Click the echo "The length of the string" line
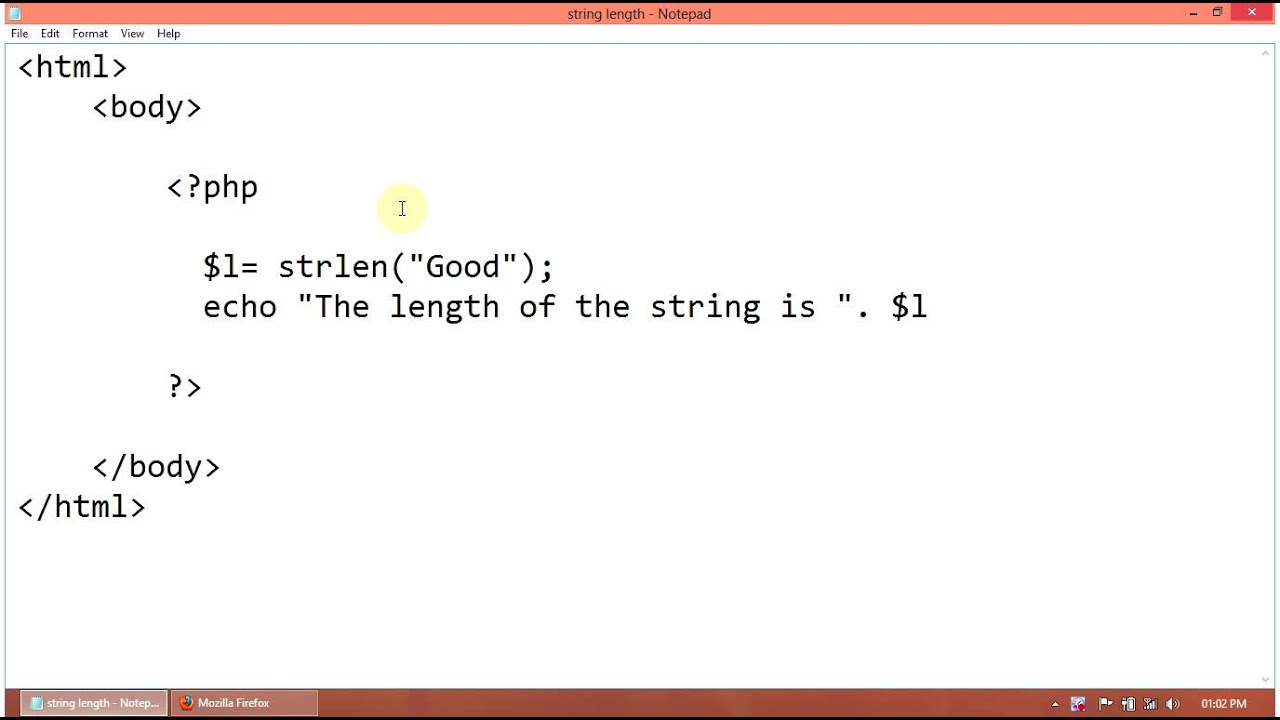The image size is (1280, 720). pyautogui.click(x=565, y=307)
